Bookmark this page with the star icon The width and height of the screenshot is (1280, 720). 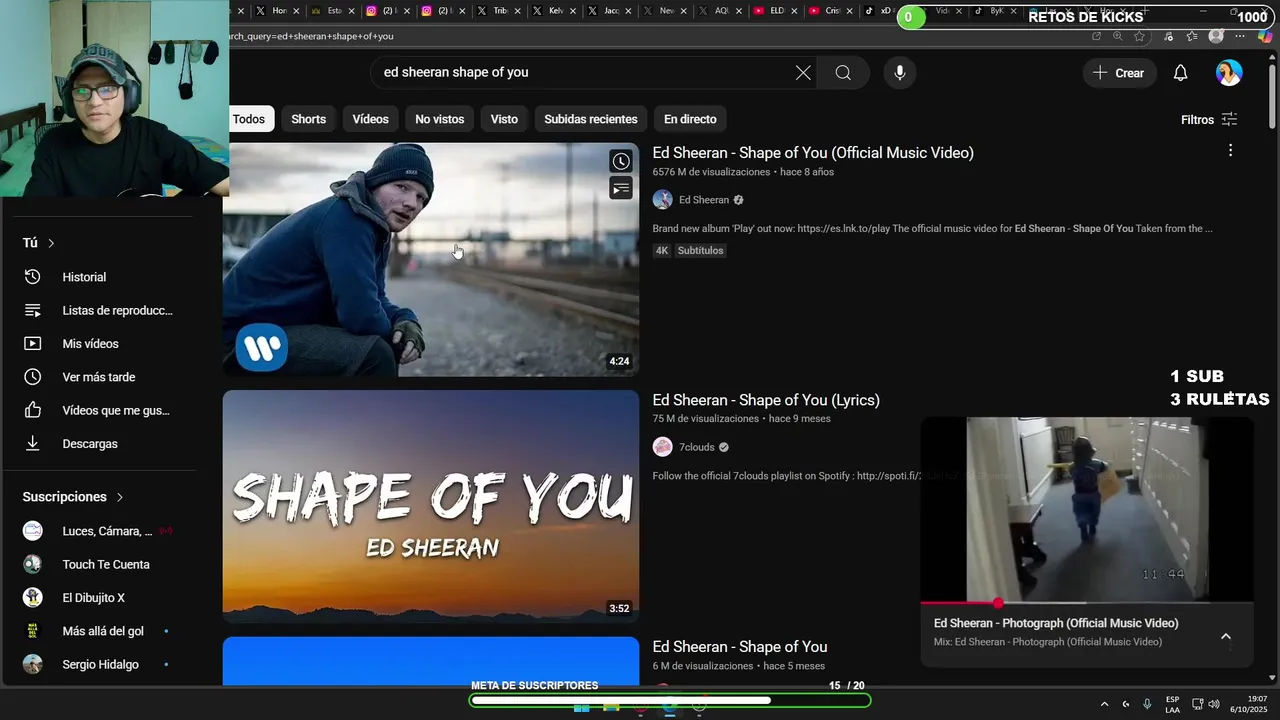coord(1139,36)
